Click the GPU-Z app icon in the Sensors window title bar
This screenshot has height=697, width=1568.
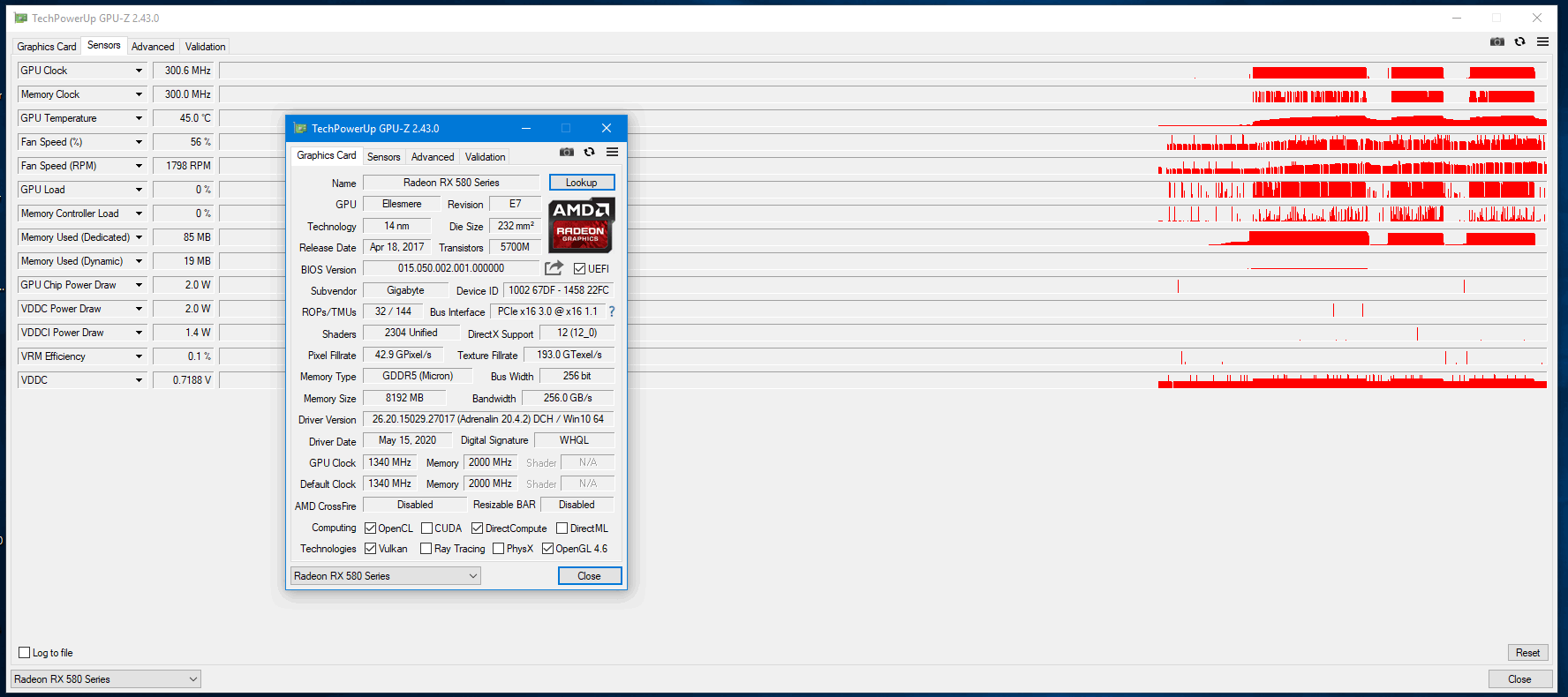[x=21, y=18]
